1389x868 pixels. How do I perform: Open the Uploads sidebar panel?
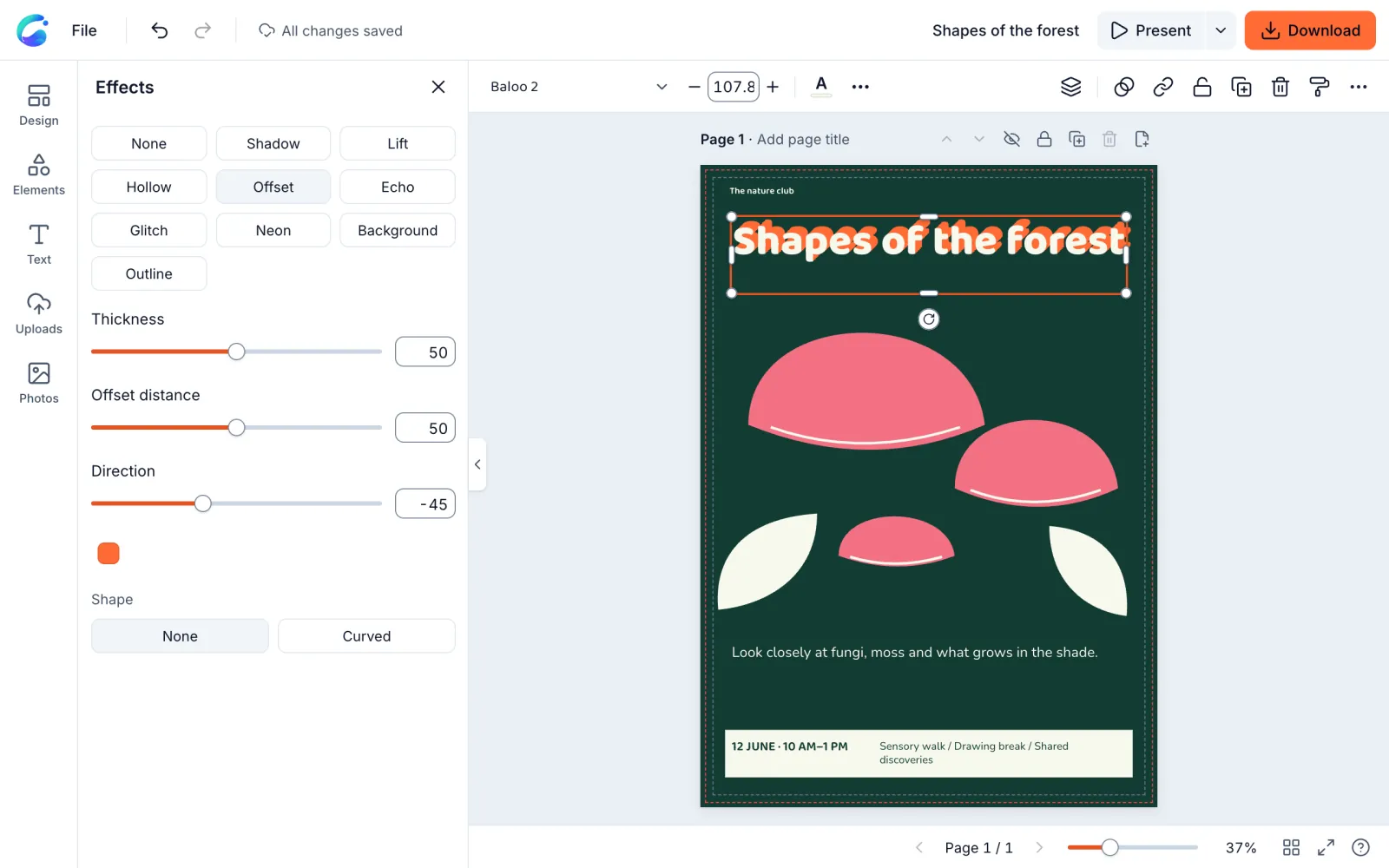(x=39, y=313)
